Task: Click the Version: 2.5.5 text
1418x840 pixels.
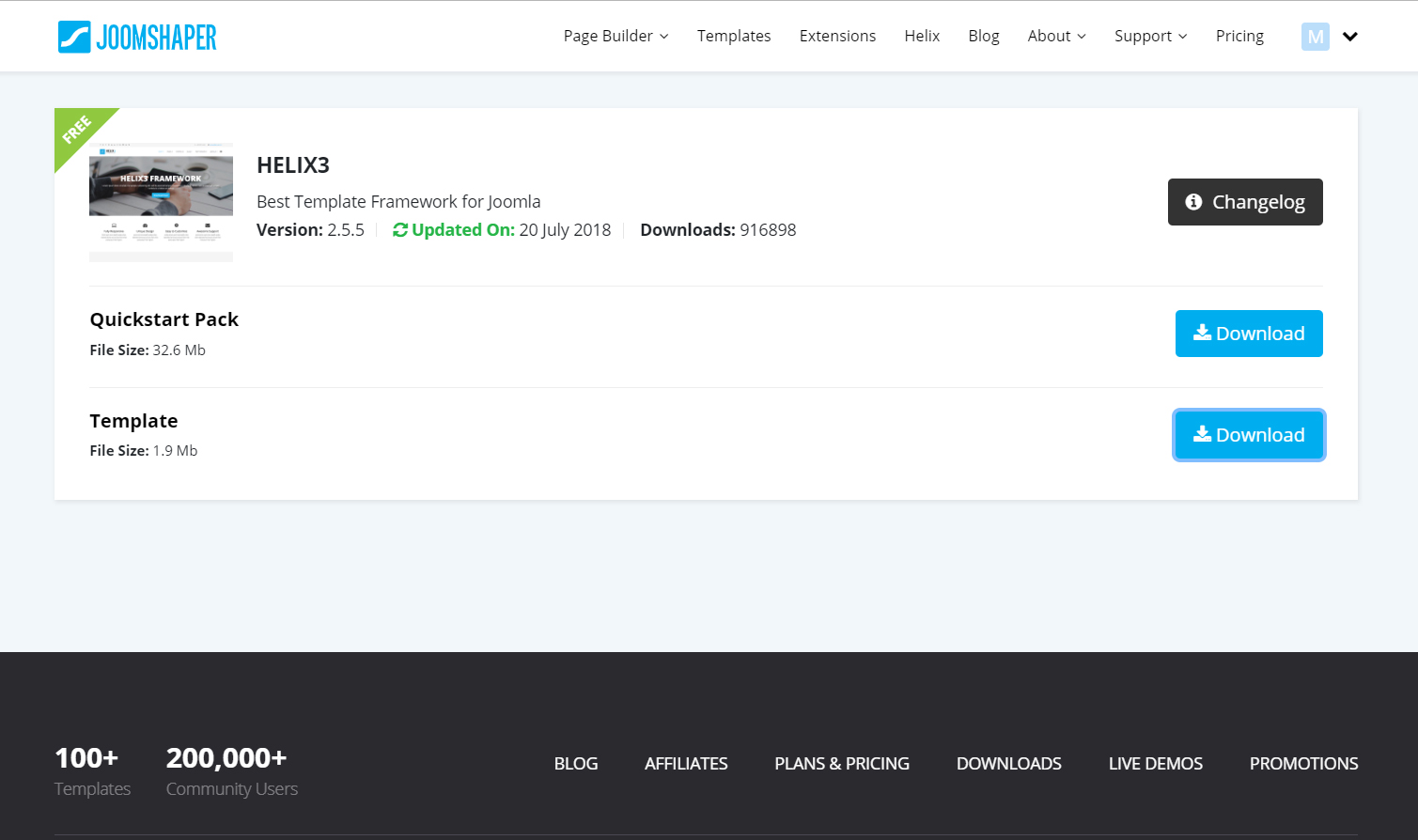Action: point(310,230)
